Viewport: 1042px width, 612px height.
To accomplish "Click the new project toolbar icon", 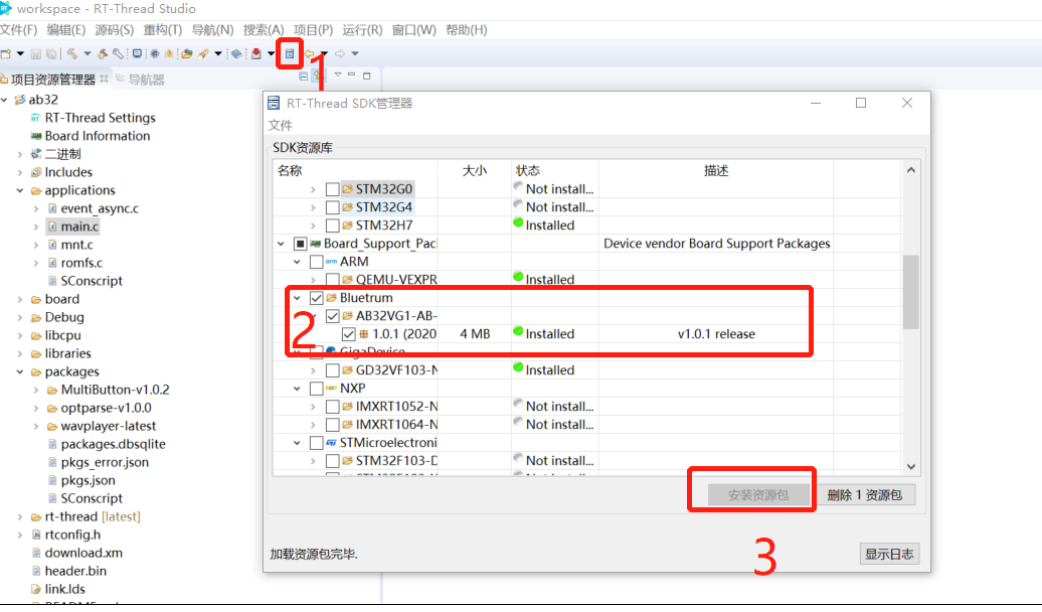I will (x=6, y=54).
